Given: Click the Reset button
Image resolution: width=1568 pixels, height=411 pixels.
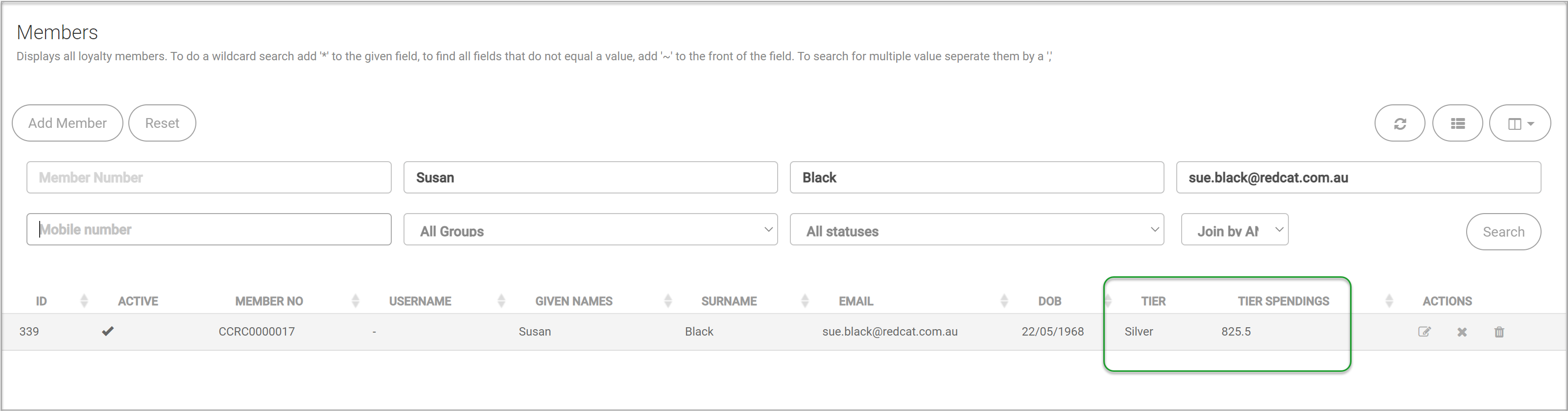Looking at the screenshot, I should pyautogui.click(x=162, y=123).
